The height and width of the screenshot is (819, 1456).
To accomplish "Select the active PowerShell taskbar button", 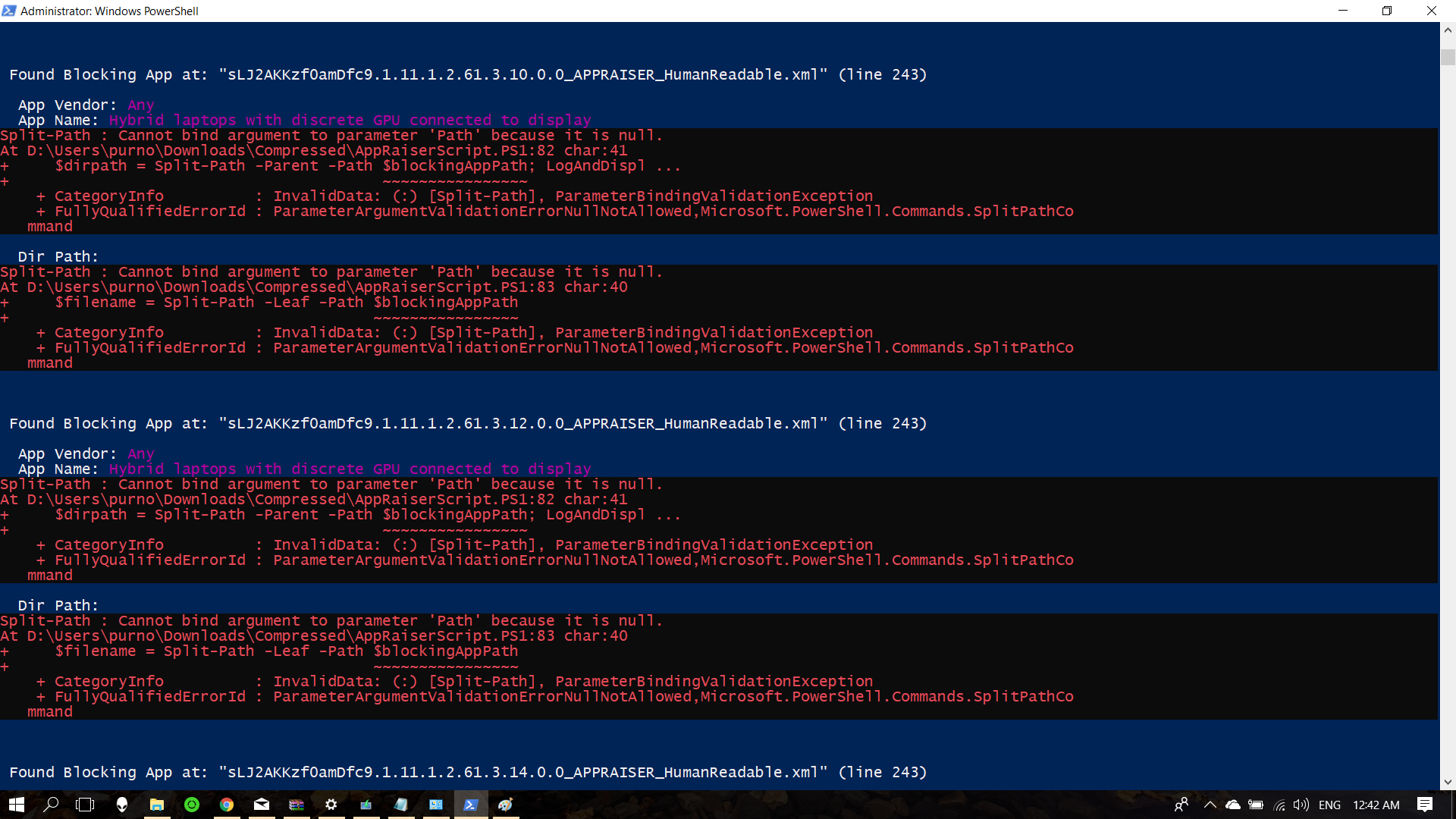I will coord(471,805).
